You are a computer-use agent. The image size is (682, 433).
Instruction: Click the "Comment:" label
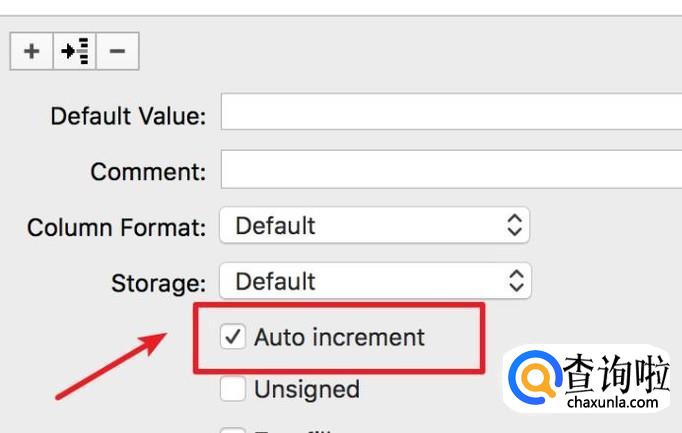click(148, 172)
